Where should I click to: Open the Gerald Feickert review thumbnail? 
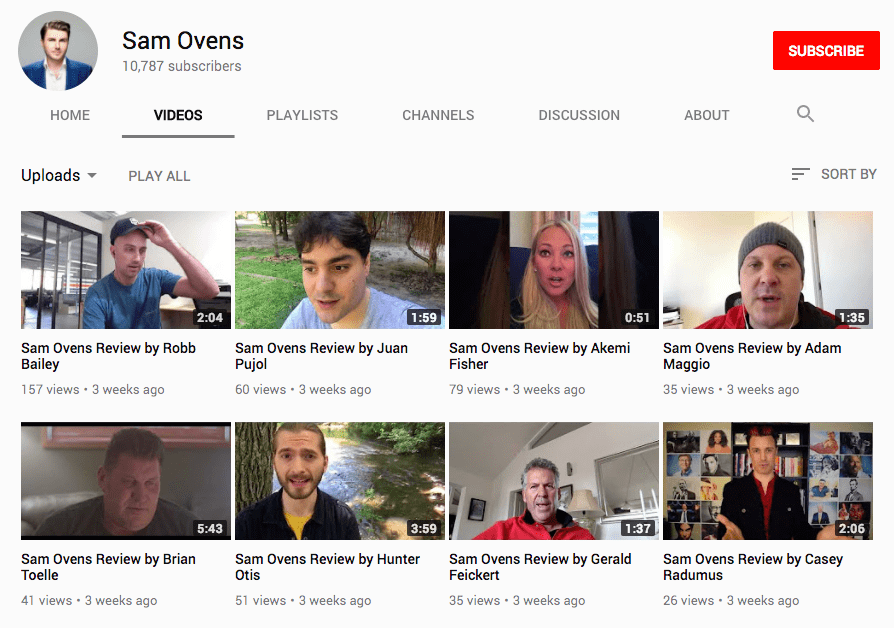554,481
